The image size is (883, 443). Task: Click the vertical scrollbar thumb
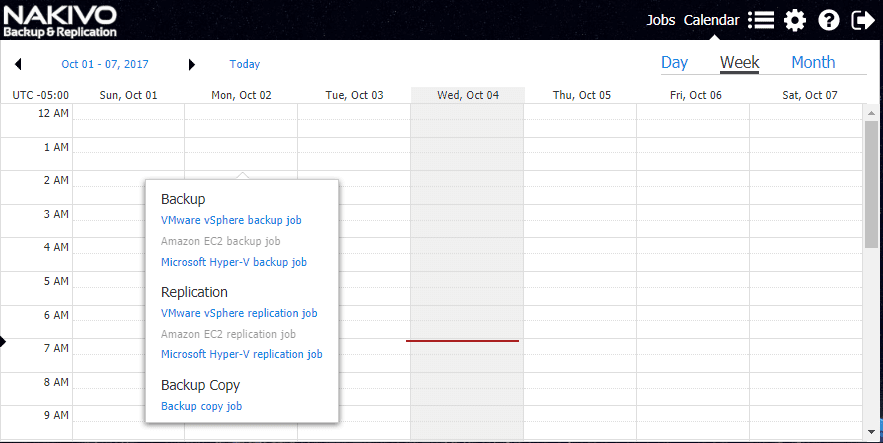point(871,184)
